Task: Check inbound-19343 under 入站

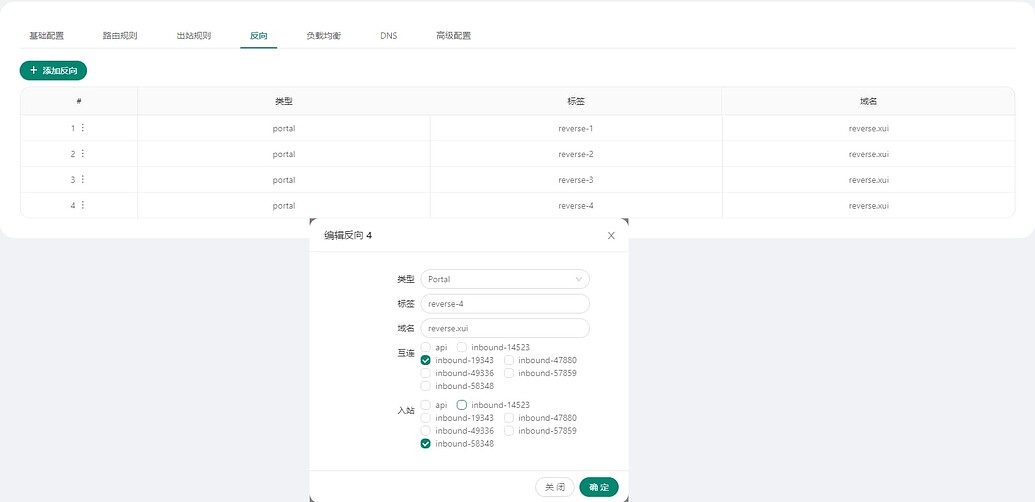Action: point(426,418)
